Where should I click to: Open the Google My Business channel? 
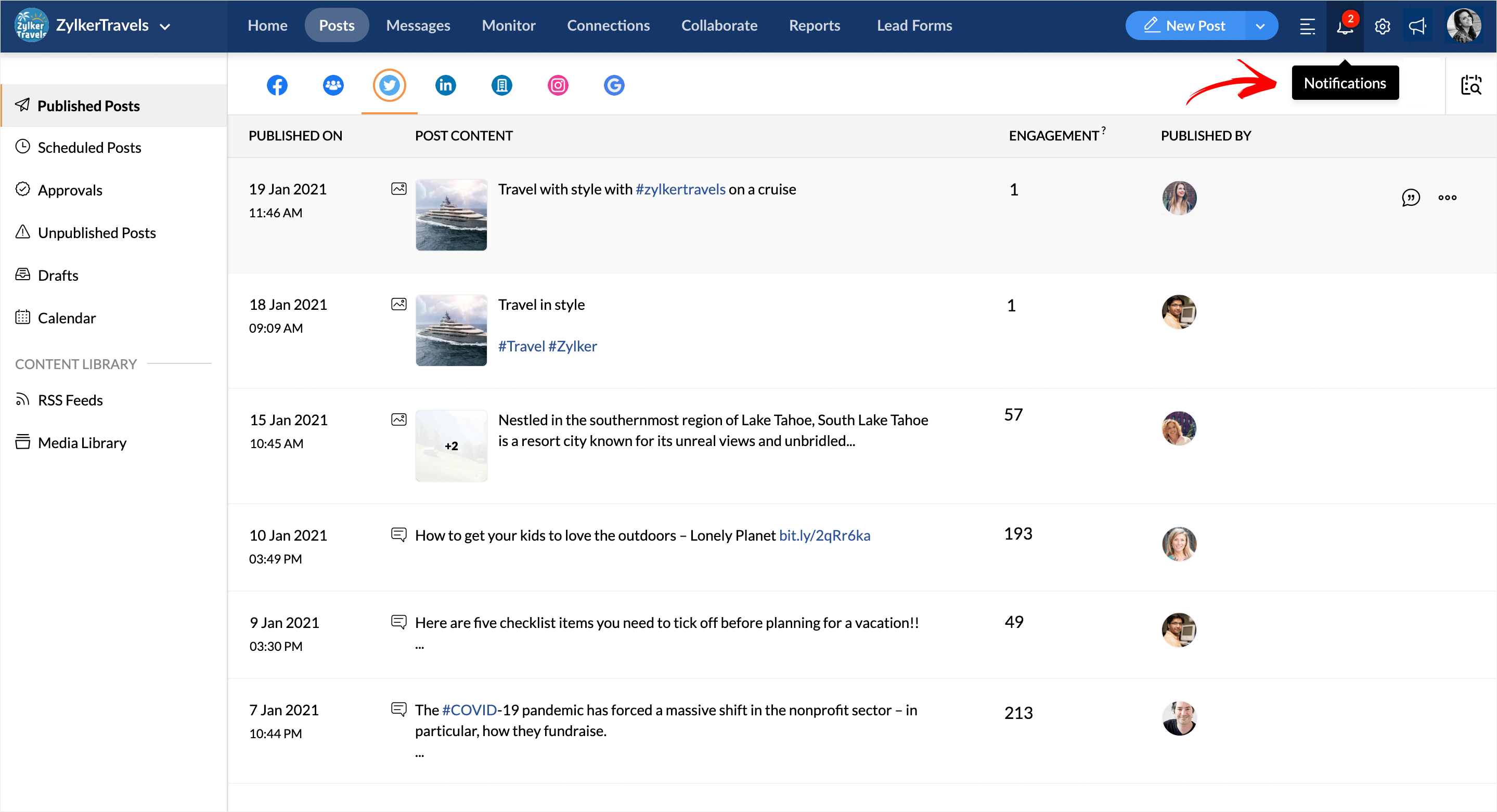click(x=614, y=85)
